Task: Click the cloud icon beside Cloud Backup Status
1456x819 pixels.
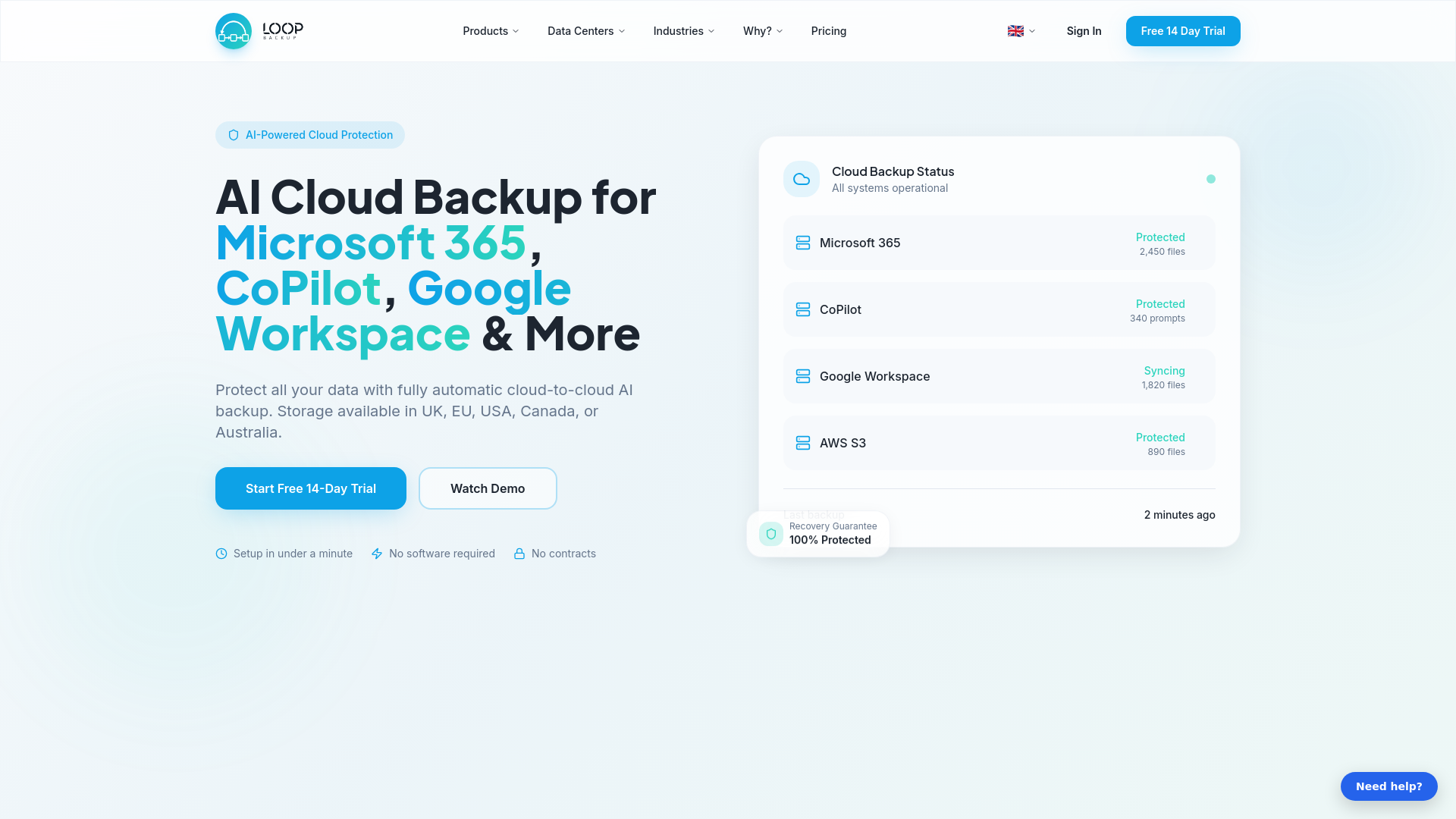Action: pyautogui.click(x=802, y=179)
